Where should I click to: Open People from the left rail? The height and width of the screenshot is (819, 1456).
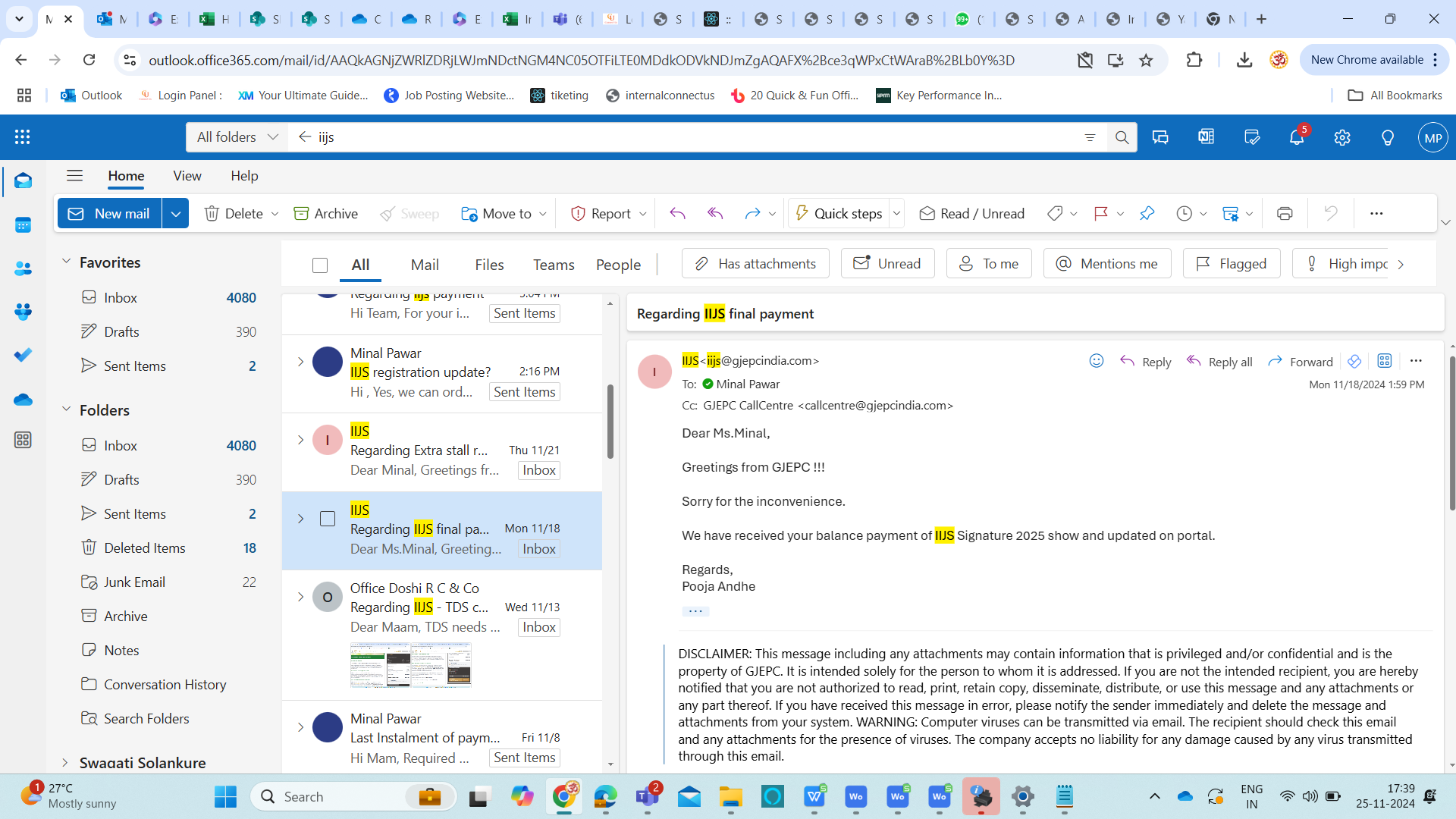pos(23,268)
